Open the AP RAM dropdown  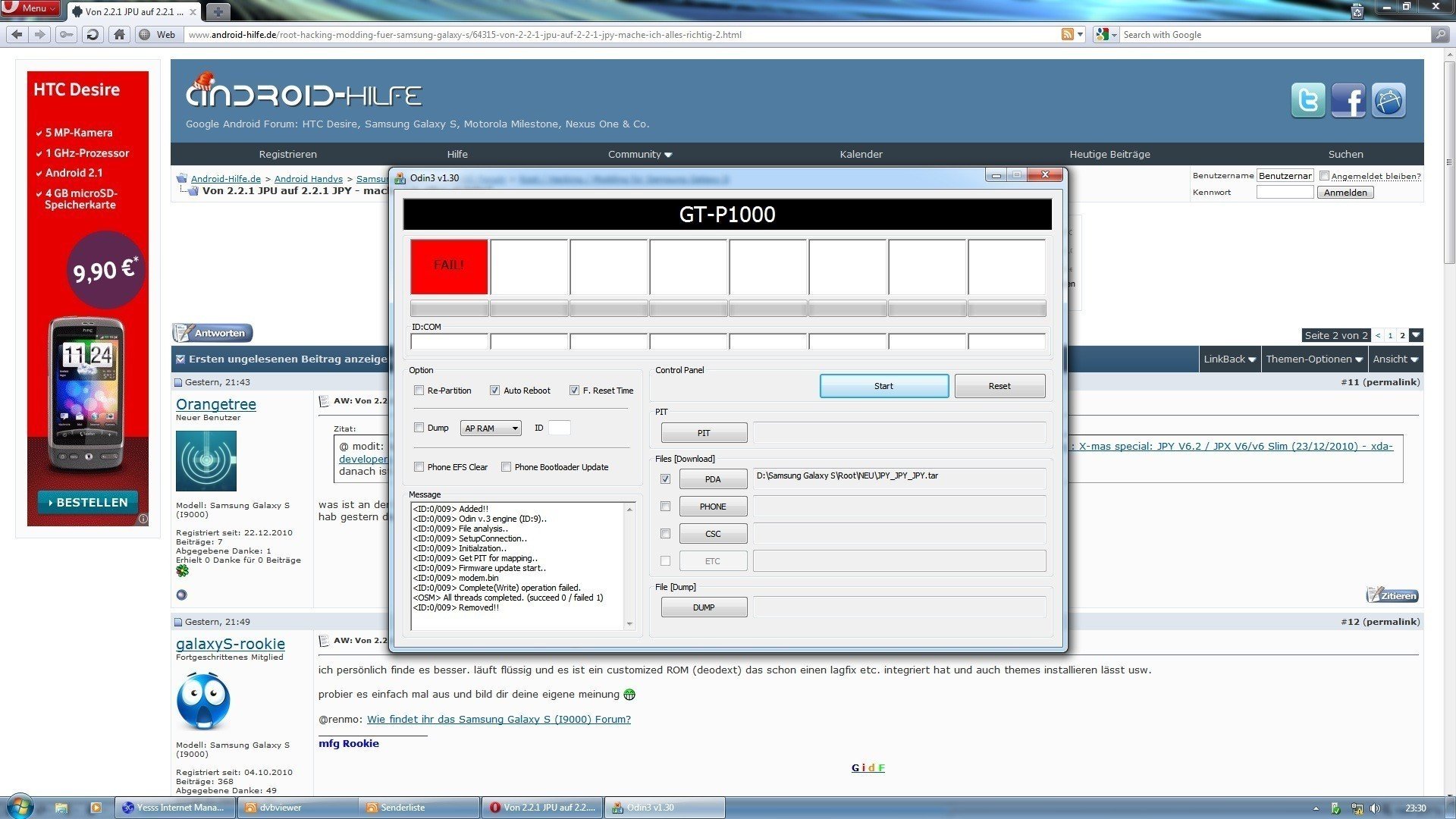tap(490, 428)
